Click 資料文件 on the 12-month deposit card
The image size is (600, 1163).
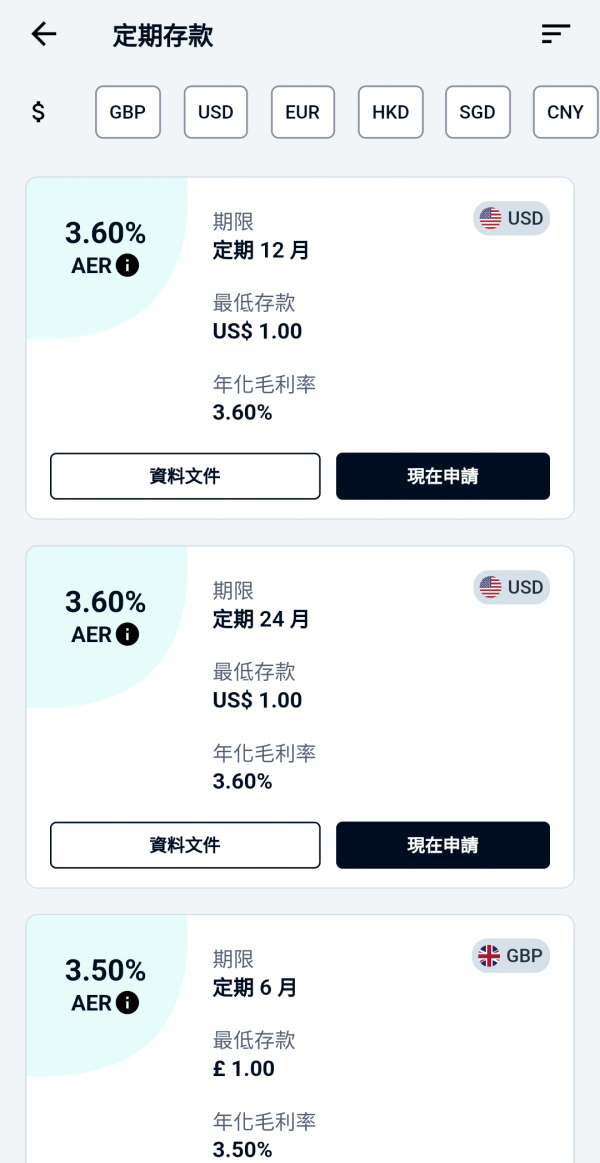pyautogui.click(x=185, y=476)
